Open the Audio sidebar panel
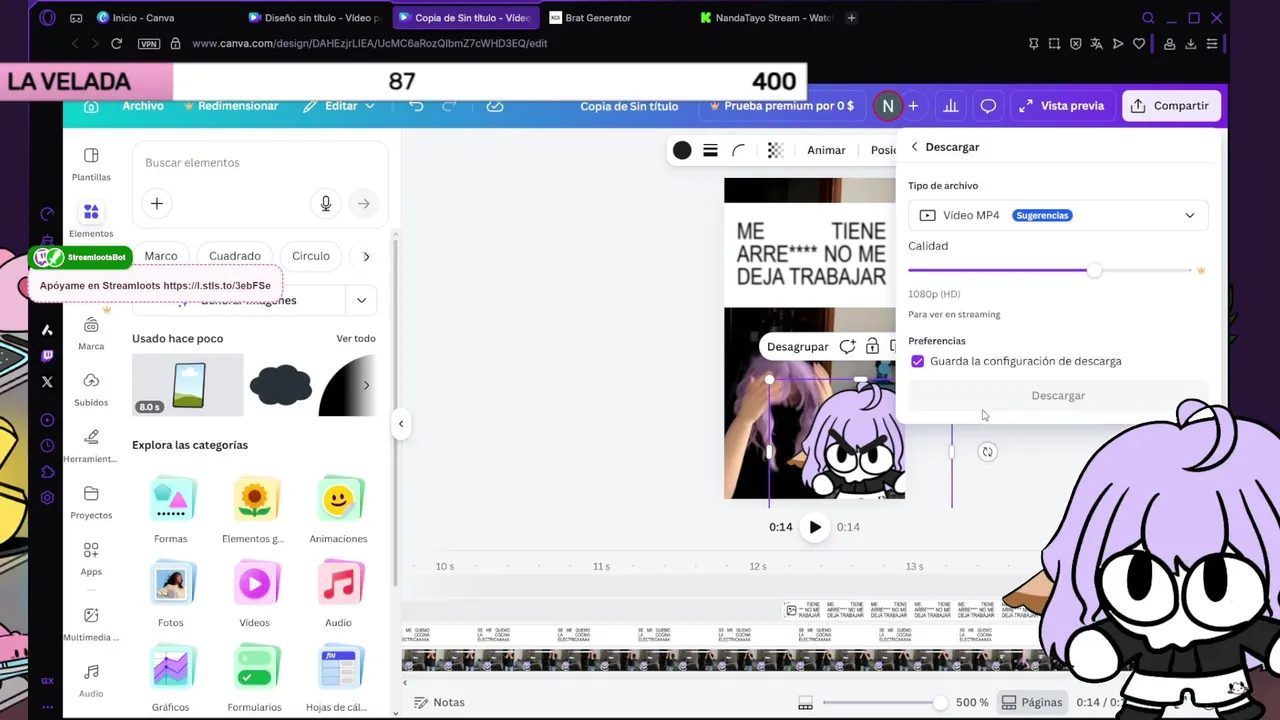Viewport: 1280px width, 720px height. tap(91, 681)
